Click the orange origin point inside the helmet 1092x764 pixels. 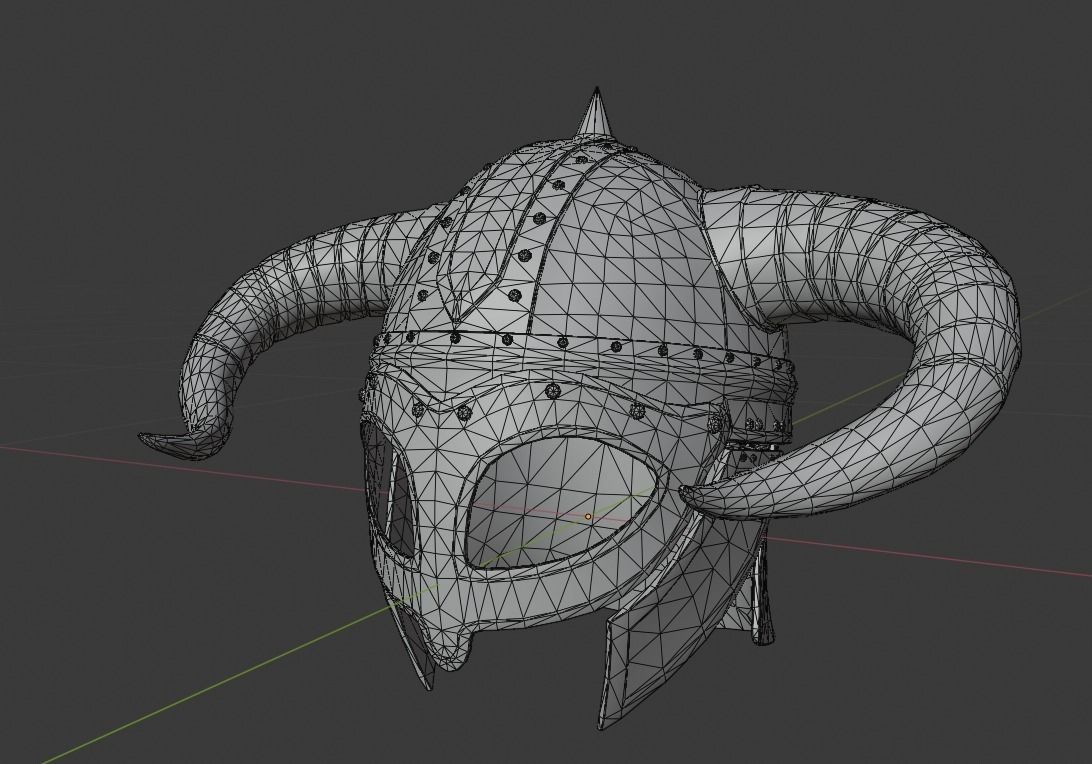(588, 517)
